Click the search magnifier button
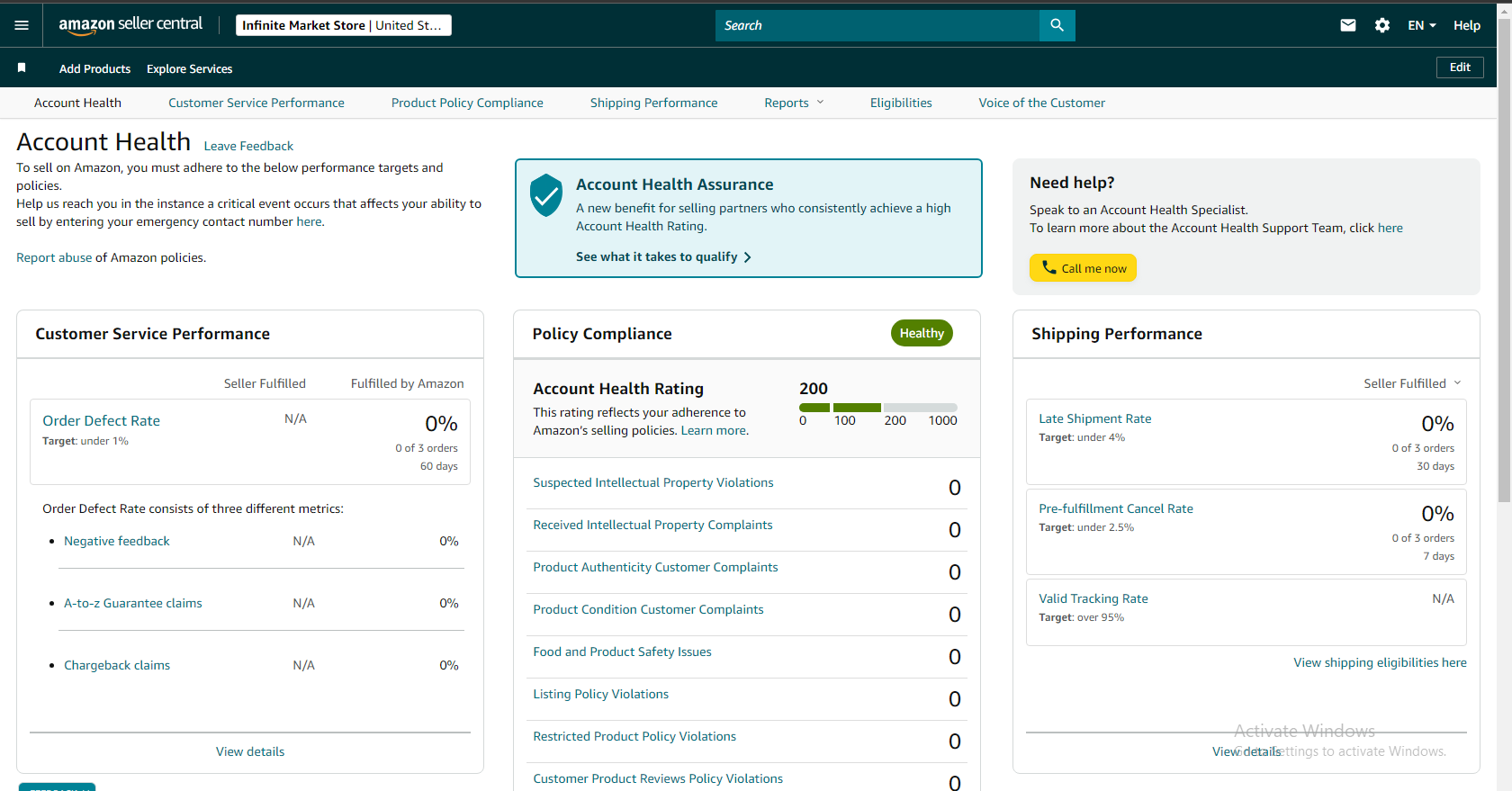1512x791 pixels. point(1057,25)
